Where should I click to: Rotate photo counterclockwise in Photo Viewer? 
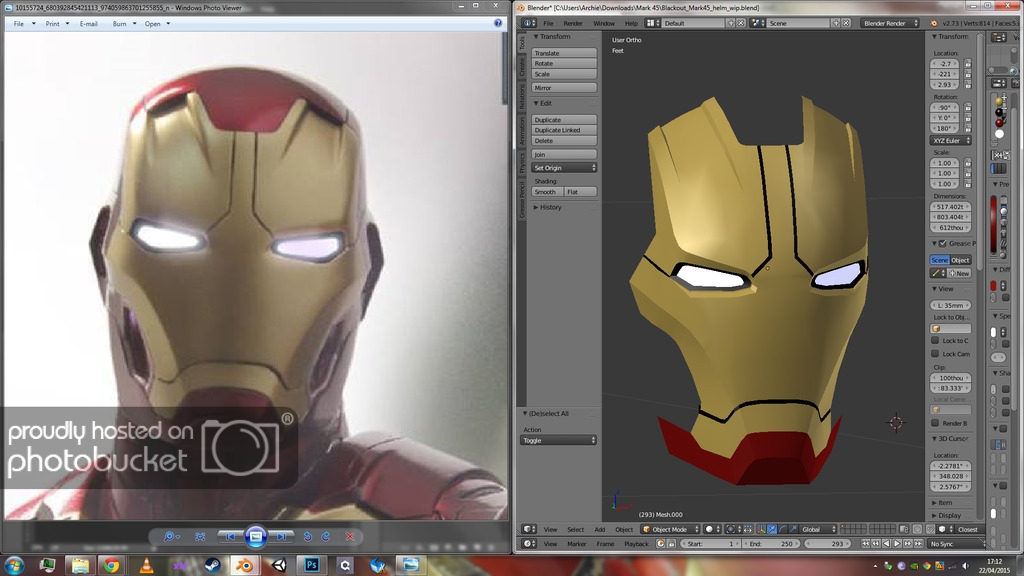308,537
